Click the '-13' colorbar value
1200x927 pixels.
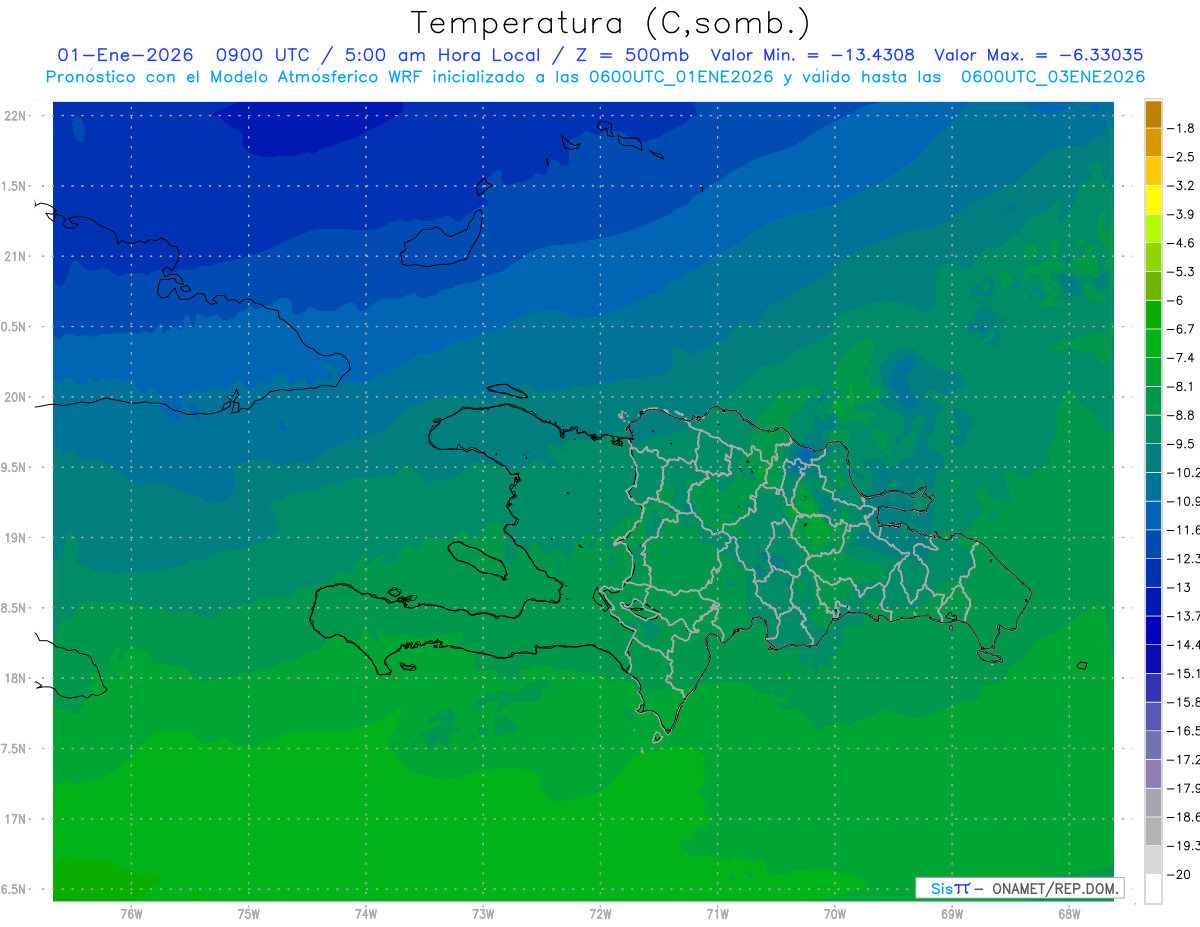click(1179, 588)
